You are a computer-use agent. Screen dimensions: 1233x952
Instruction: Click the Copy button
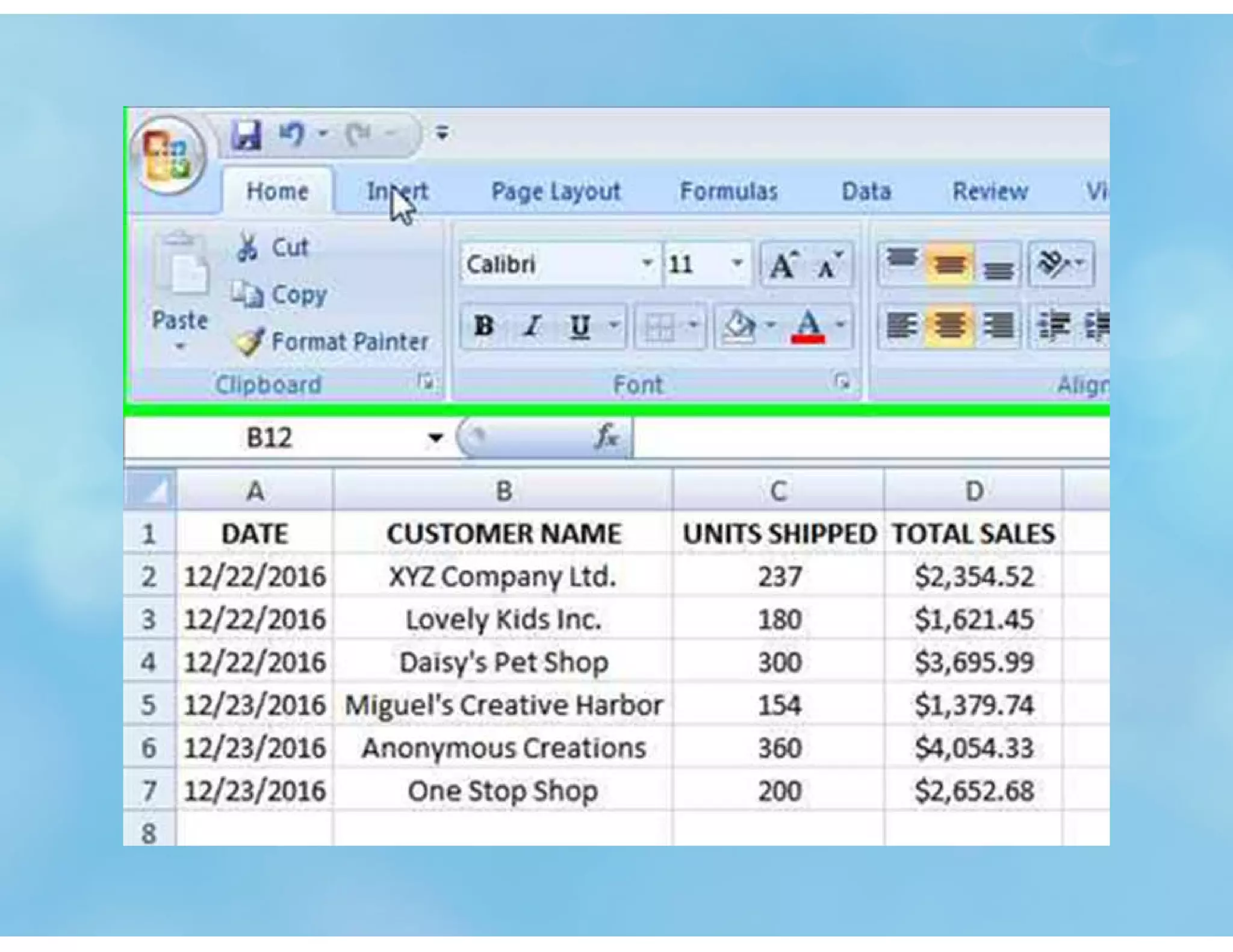pyautogui.click(x=281, y=295)
